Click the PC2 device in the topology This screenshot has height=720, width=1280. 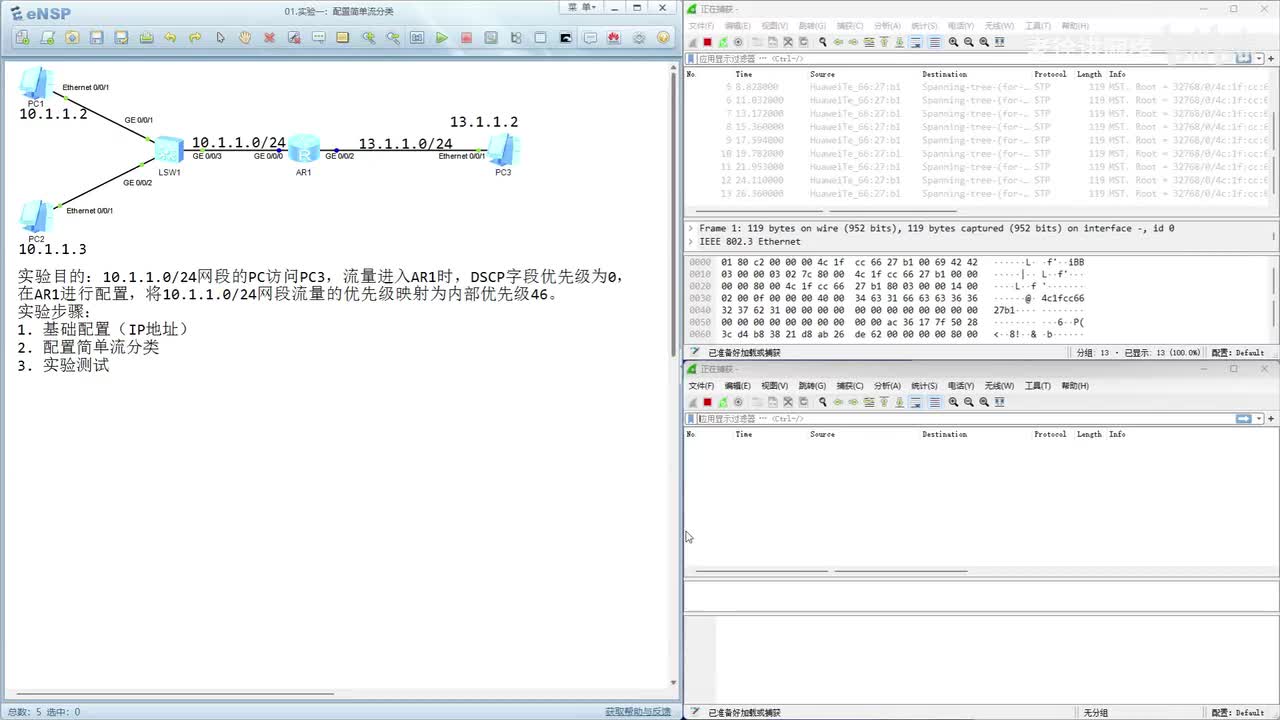click(x=36, y=217)
